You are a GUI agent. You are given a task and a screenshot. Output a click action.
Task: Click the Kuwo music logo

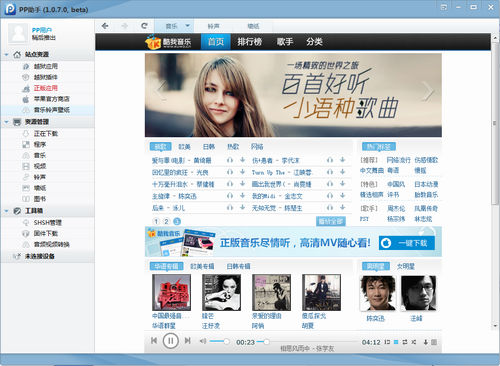(x=168, y=42)
